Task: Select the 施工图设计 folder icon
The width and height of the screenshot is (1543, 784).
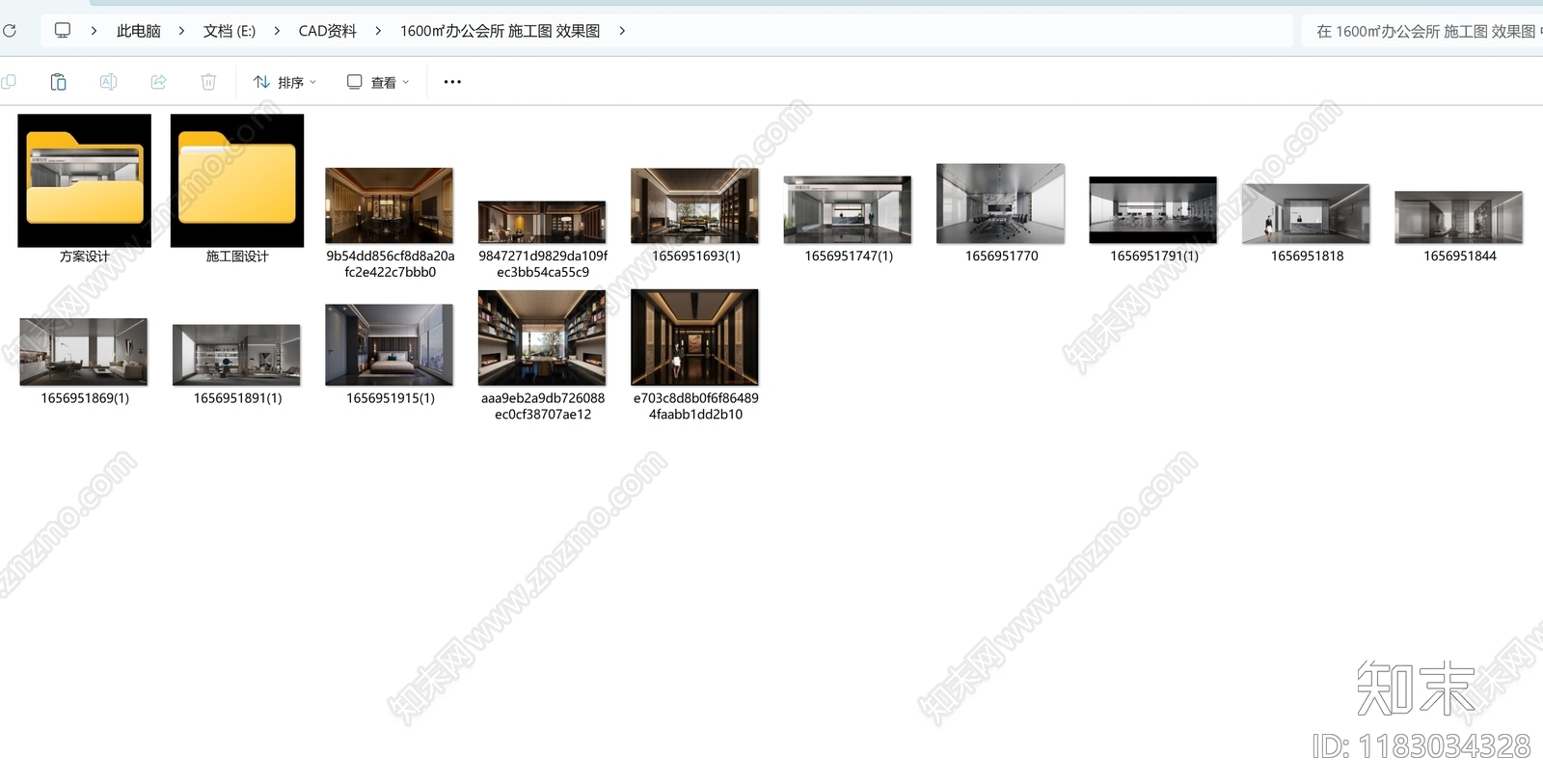Action: coord(237,180)
